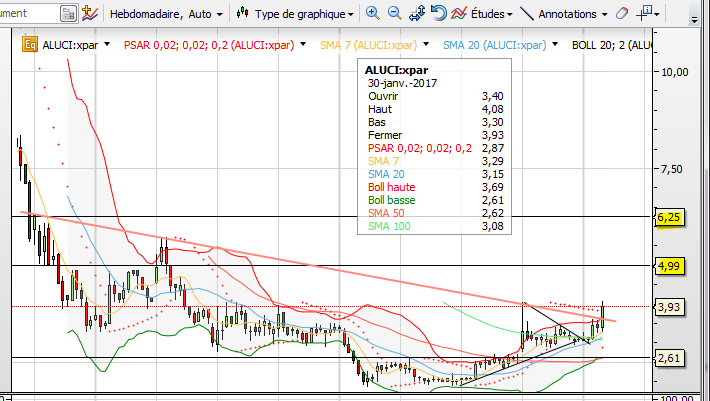This screenshot has width=710, height=401.
Task: Click the SMA 100 row in tooltip
Action: point(436,226)
